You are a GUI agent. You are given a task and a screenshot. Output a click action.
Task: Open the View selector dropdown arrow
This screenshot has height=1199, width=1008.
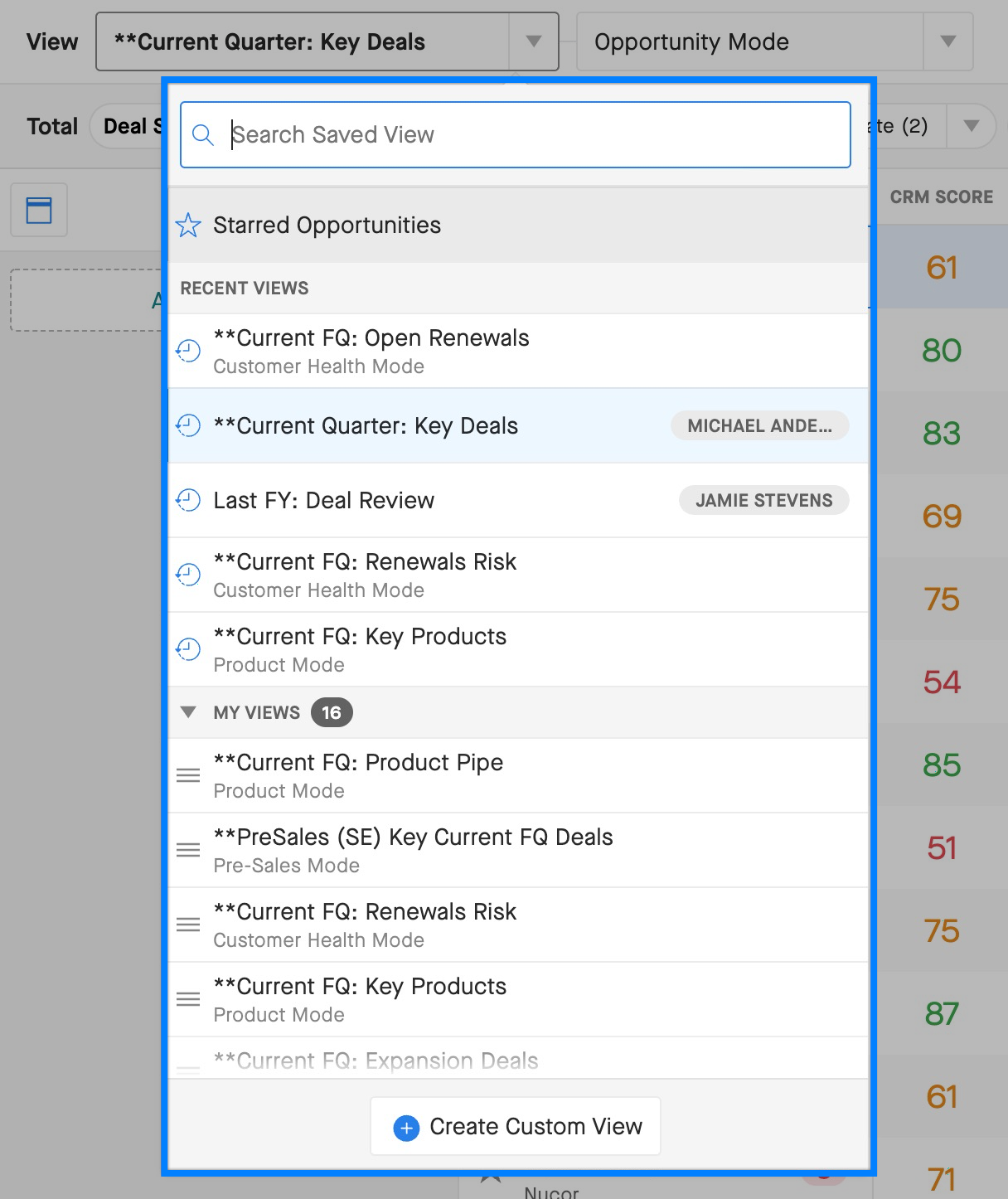point(534,41)
